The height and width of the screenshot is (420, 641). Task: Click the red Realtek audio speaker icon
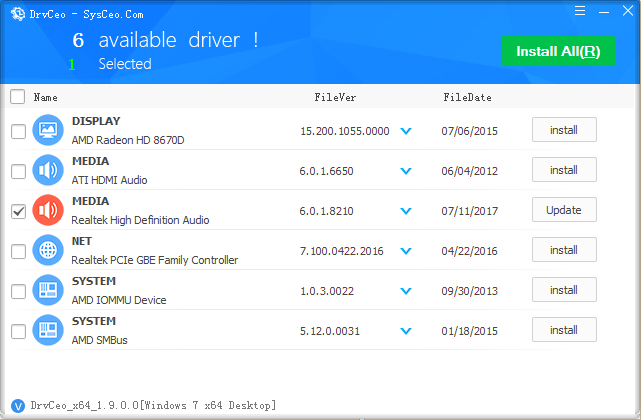(x=48, y=210)
